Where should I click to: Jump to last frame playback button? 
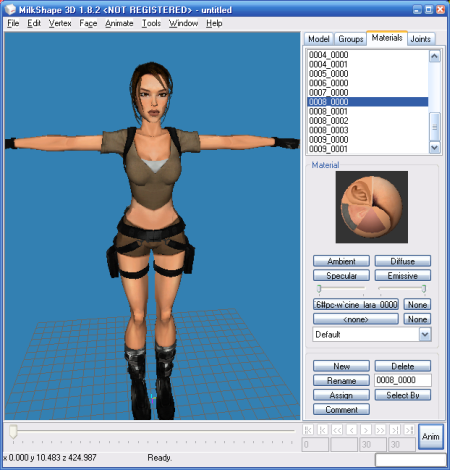[409, 430]
